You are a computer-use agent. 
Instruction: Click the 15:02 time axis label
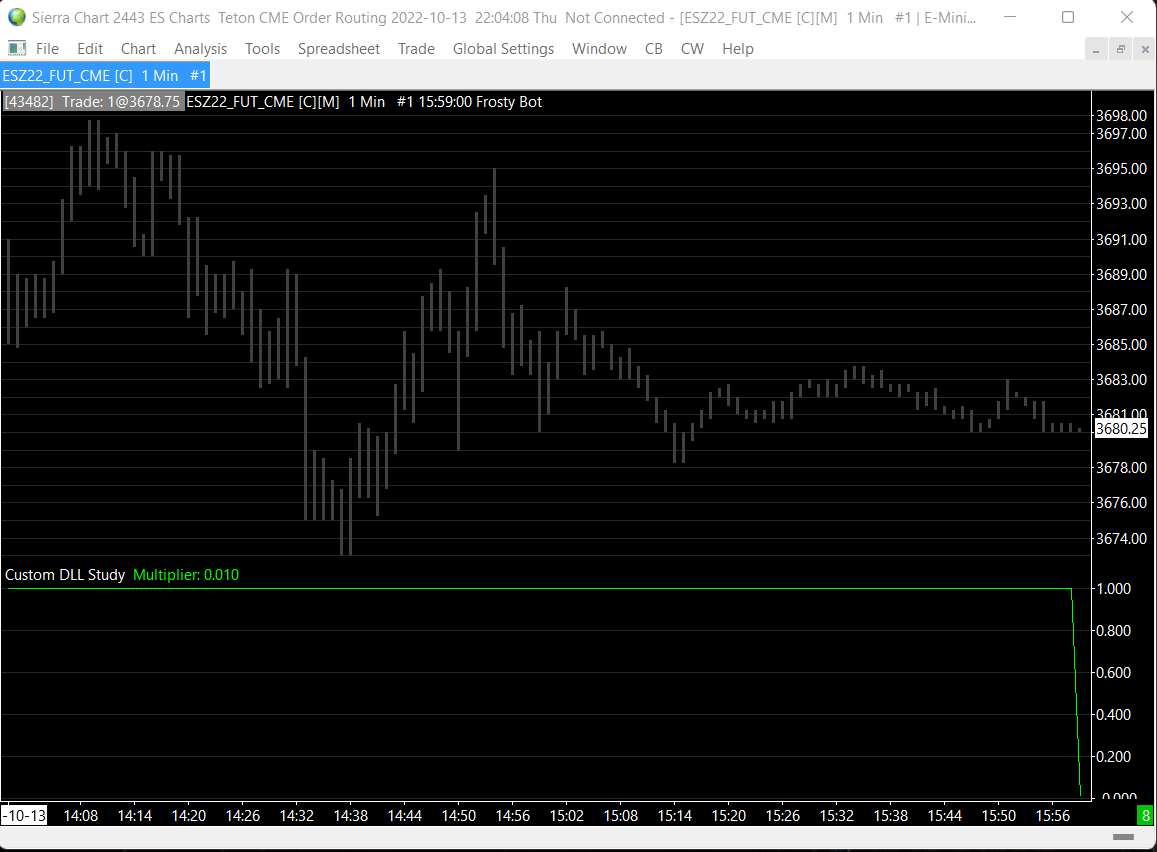click(x=567, y=816)
